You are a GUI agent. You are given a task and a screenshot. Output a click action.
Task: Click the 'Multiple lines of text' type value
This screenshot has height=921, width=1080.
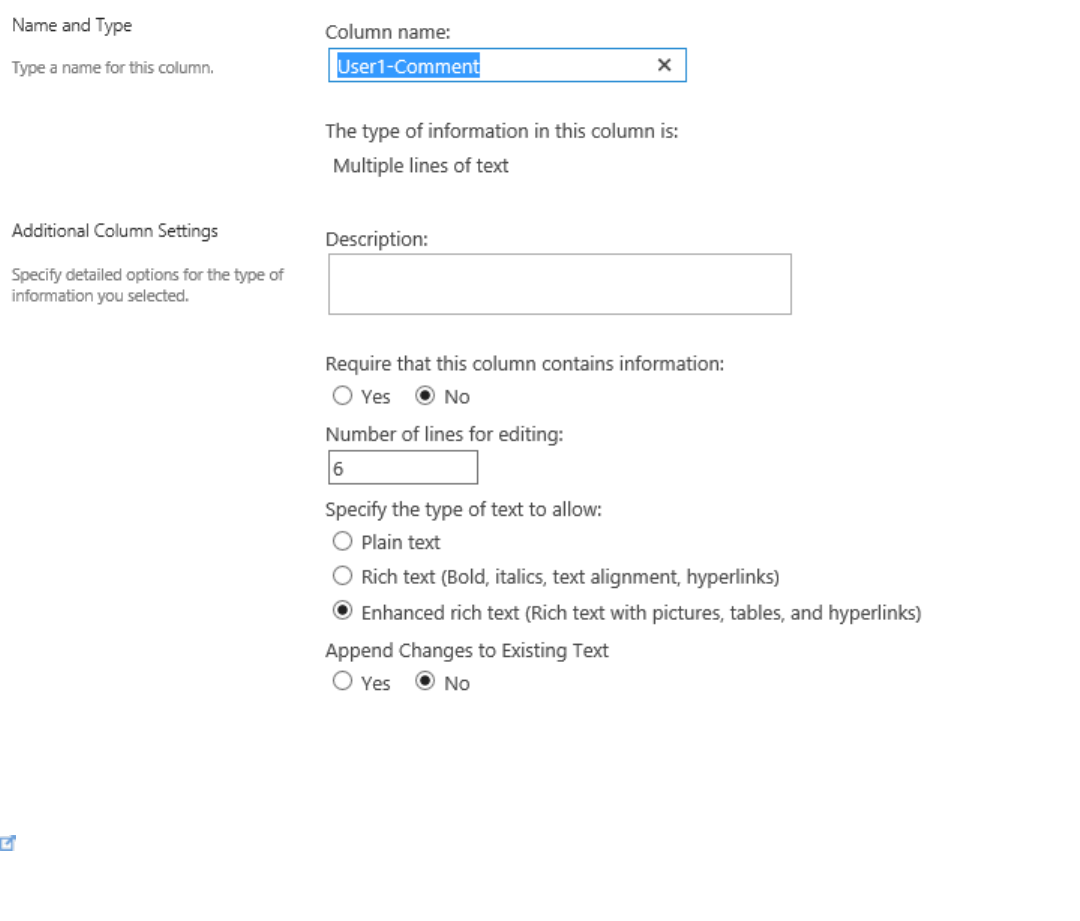(x=421, y=166)
